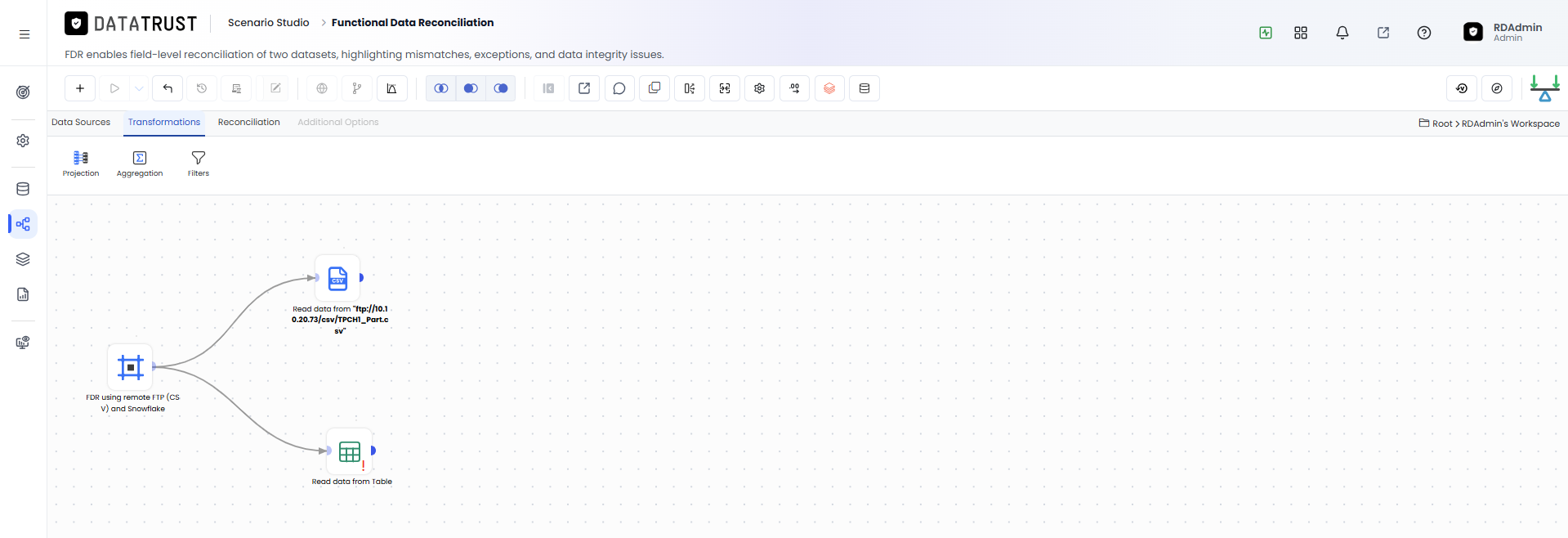Open the Reconciliation tab
Screen dimensions: 1568x538
click(x=248, y=122)
